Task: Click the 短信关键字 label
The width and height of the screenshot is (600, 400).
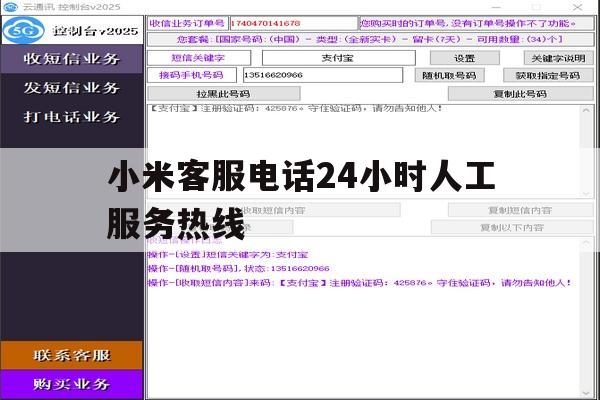Action: [x=199, y=58]
